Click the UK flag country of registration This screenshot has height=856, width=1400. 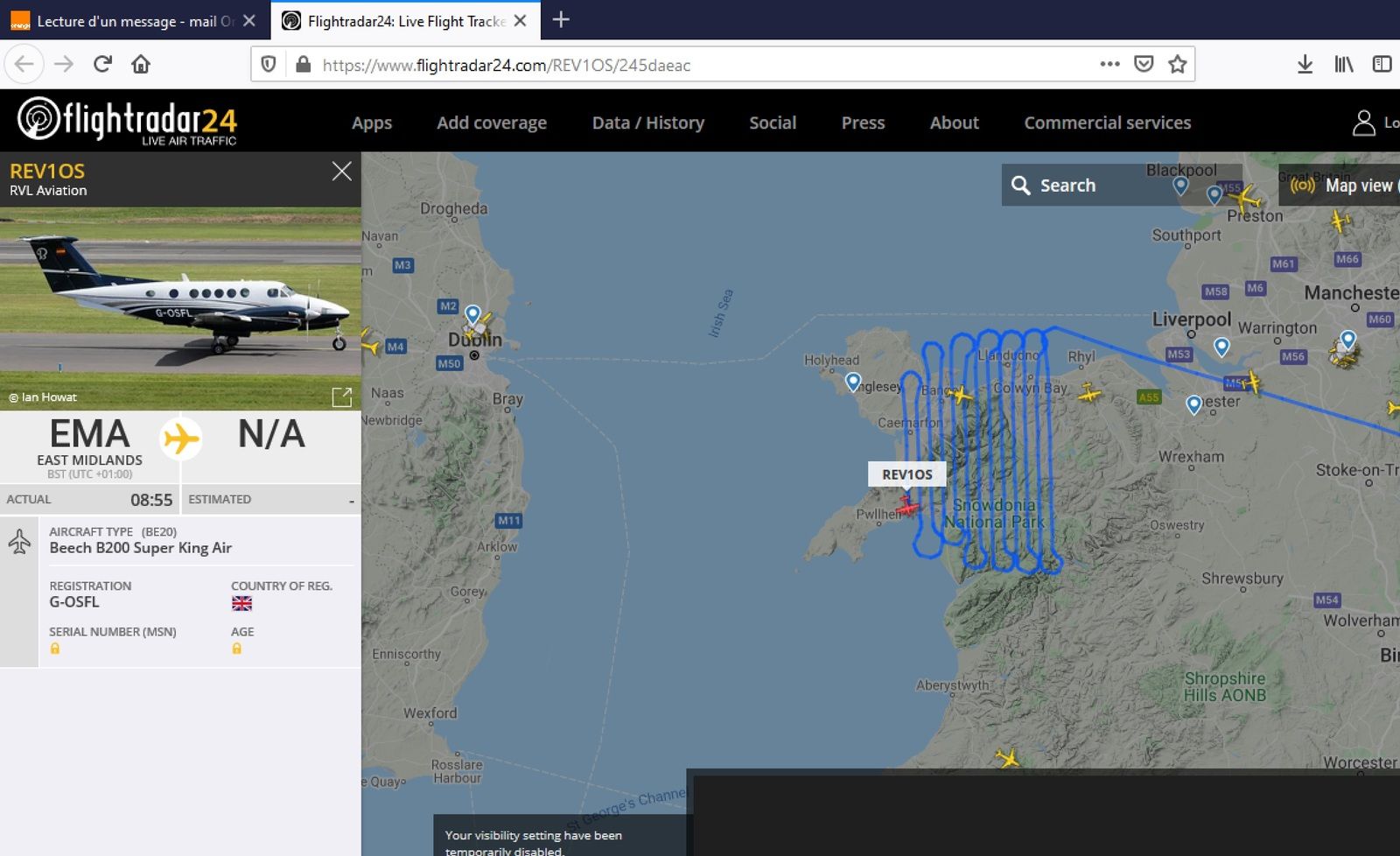pyautogui.click(x=241, y=603)
